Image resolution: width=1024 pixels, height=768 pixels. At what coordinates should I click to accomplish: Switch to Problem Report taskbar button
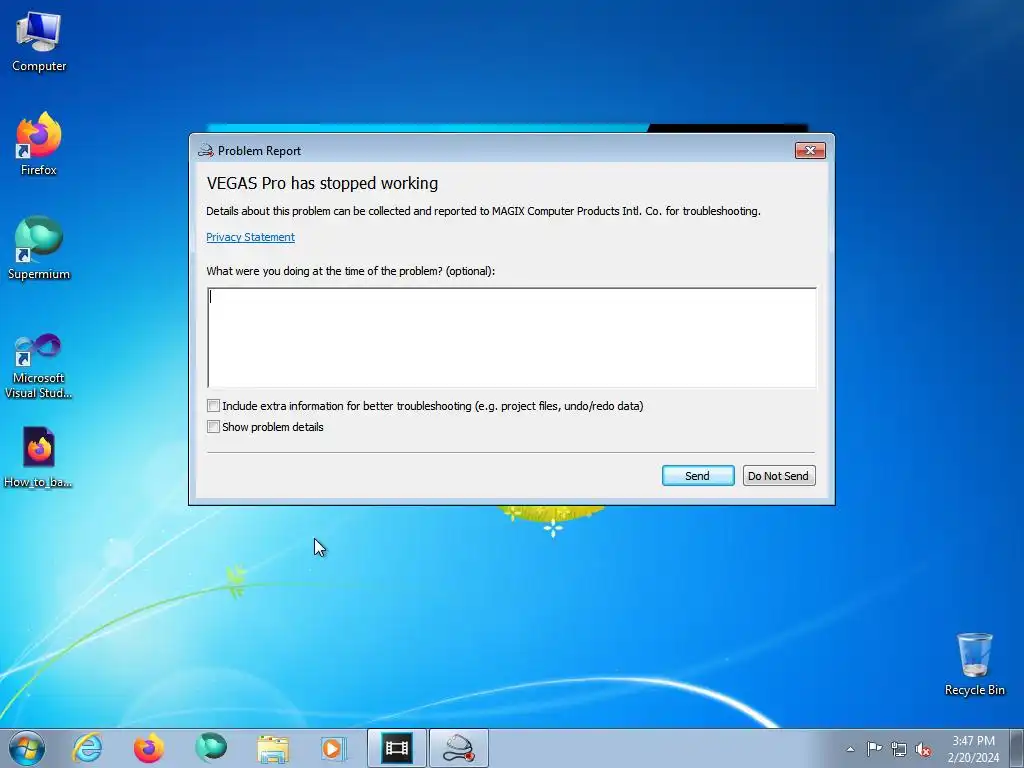point(458,748)
